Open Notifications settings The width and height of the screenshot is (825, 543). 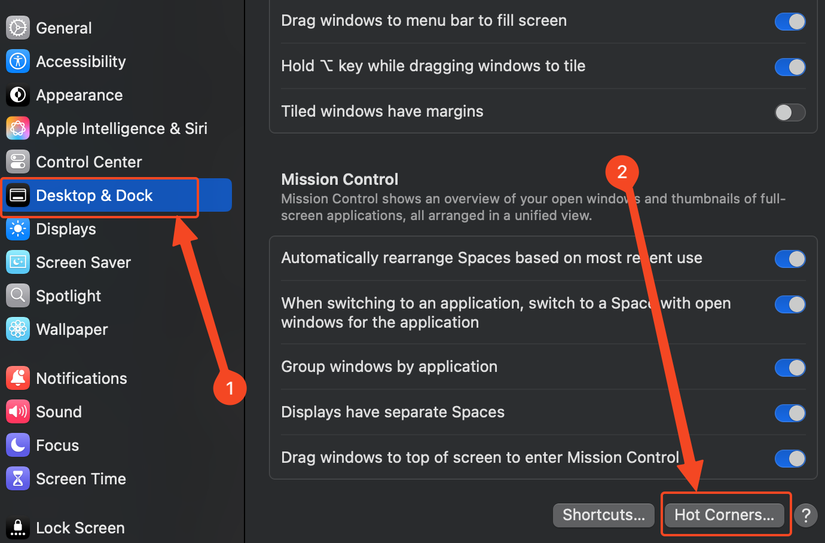(x=117, y=378)
